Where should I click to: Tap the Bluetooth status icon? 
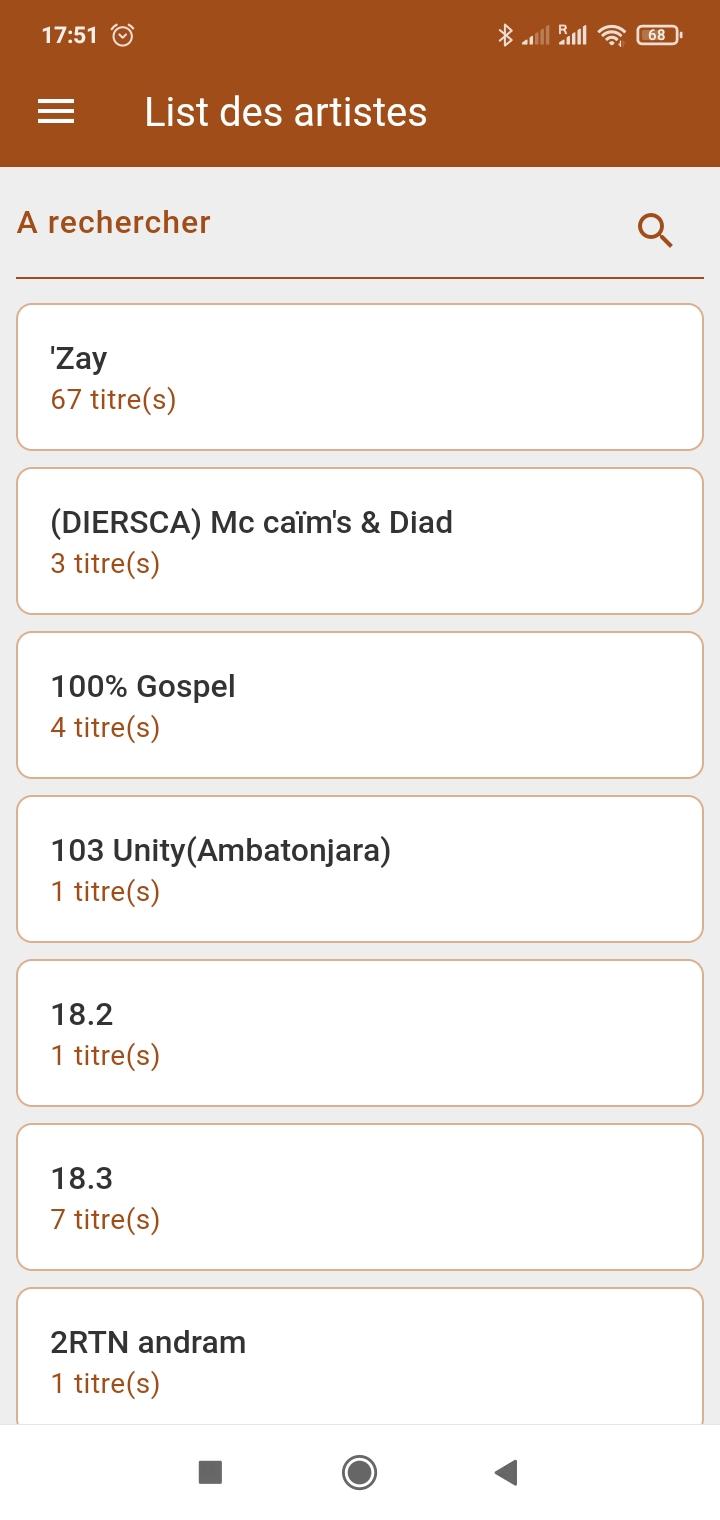coord(505,36)
